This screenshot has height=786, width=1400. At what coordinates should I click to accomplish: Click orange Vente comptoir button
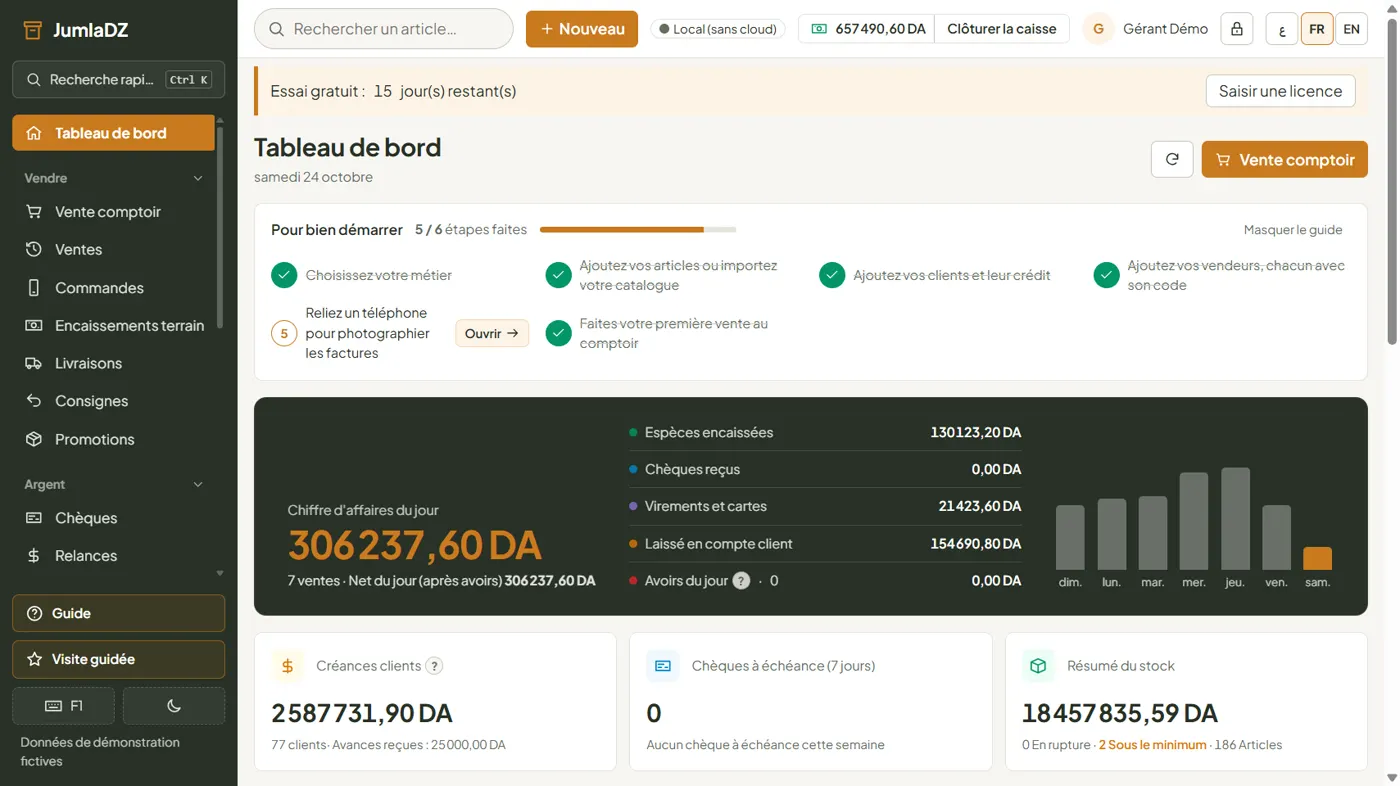point(1284,159)
